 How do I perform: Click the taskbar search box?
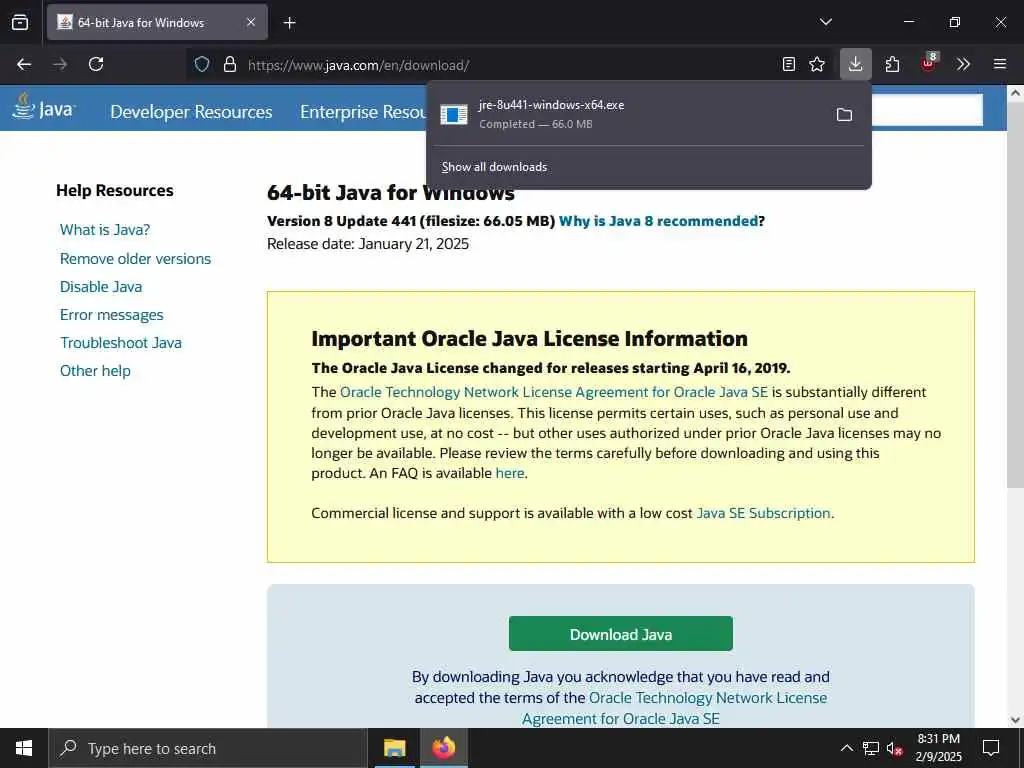tap(208, 748)
